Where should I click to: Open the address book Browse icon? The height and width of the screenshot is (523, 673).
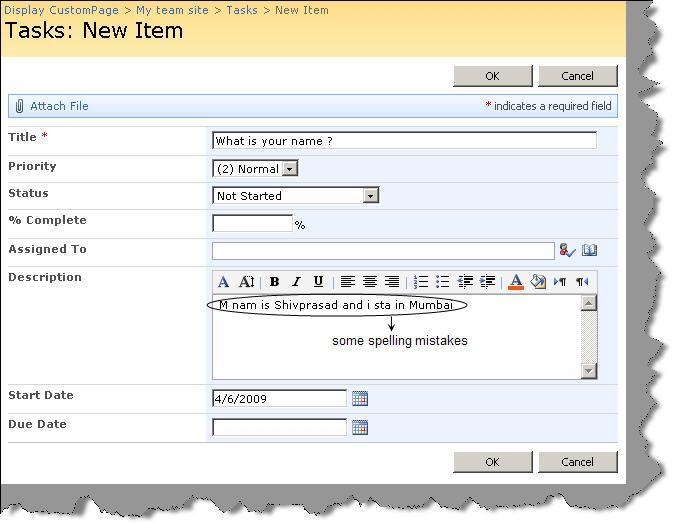pyautogui.click(x=589, y=250)
